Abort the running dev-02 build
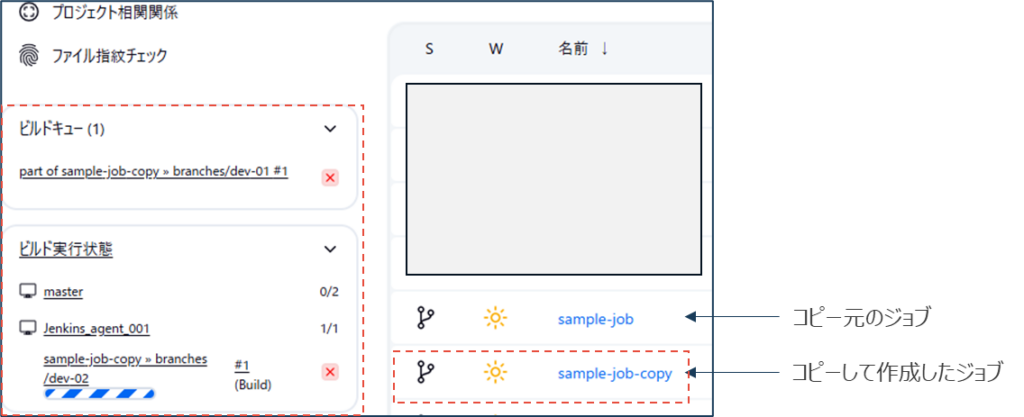1024x417 pixels. tap(330, 371)
